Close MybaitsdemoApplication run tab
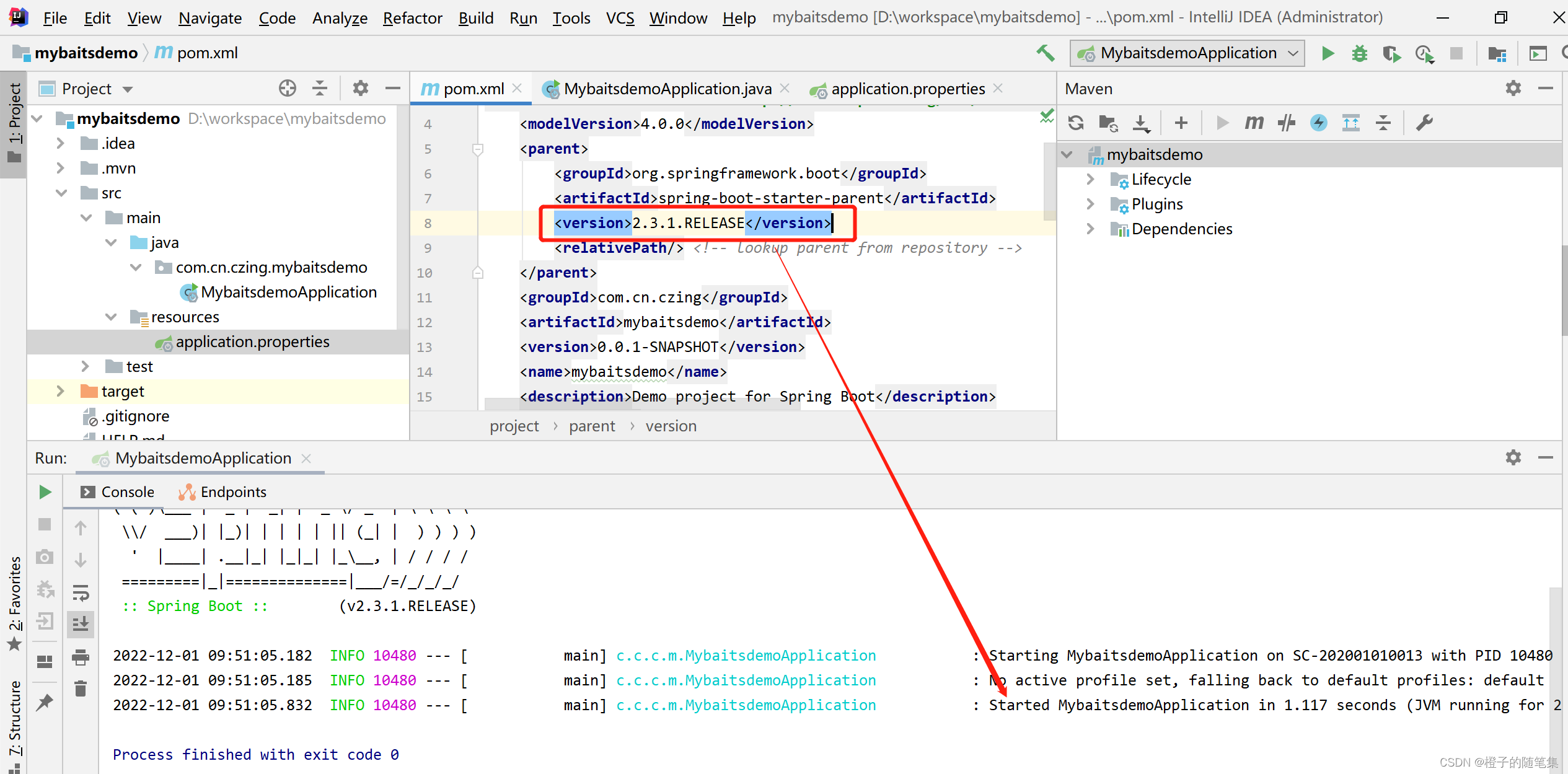Screen dimensions: 1568x774 point(306,459)
